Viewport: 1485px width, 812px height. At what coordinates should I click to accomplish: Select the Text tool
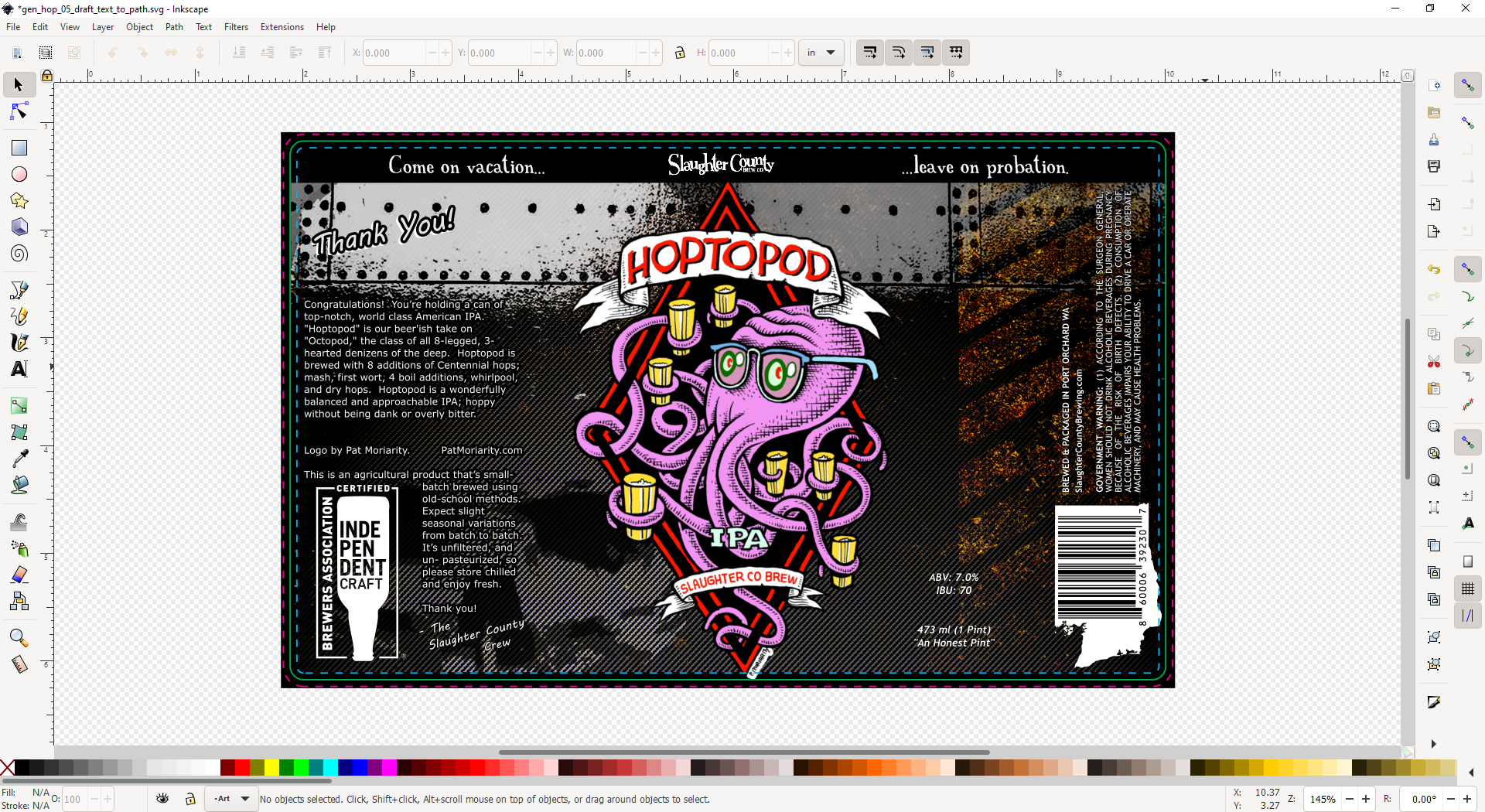(x=19, y=369)
